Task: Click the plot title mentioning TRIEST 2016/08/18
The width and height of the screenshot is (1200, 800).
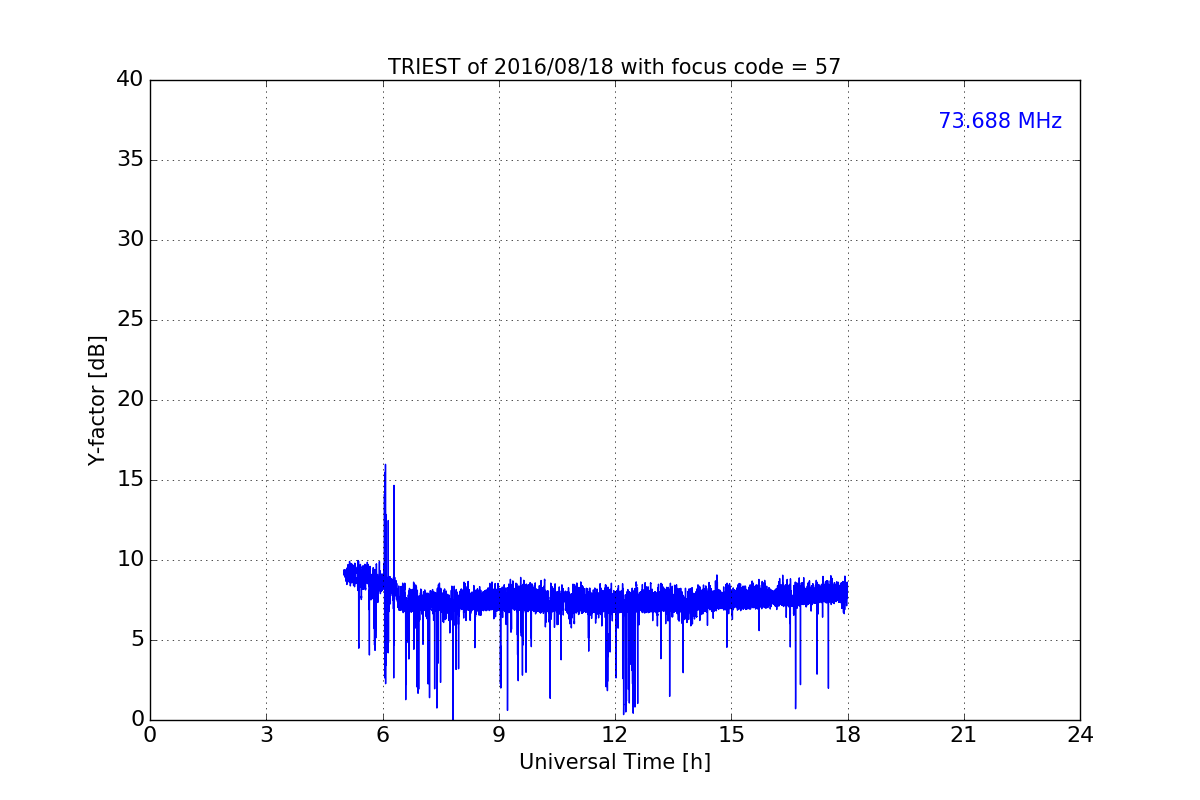Action: (614, 67)
